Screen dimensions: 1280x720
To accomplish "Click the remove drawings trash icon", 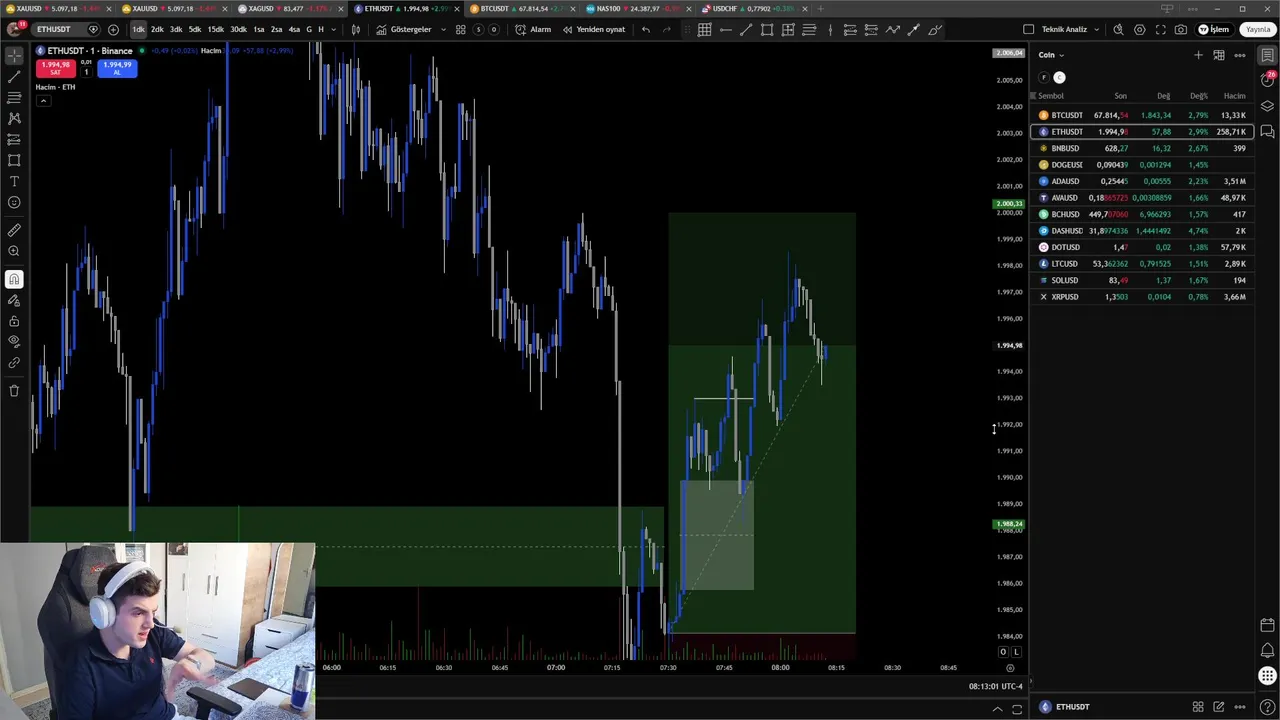I will pyautogui.click(x=14, y=391).
